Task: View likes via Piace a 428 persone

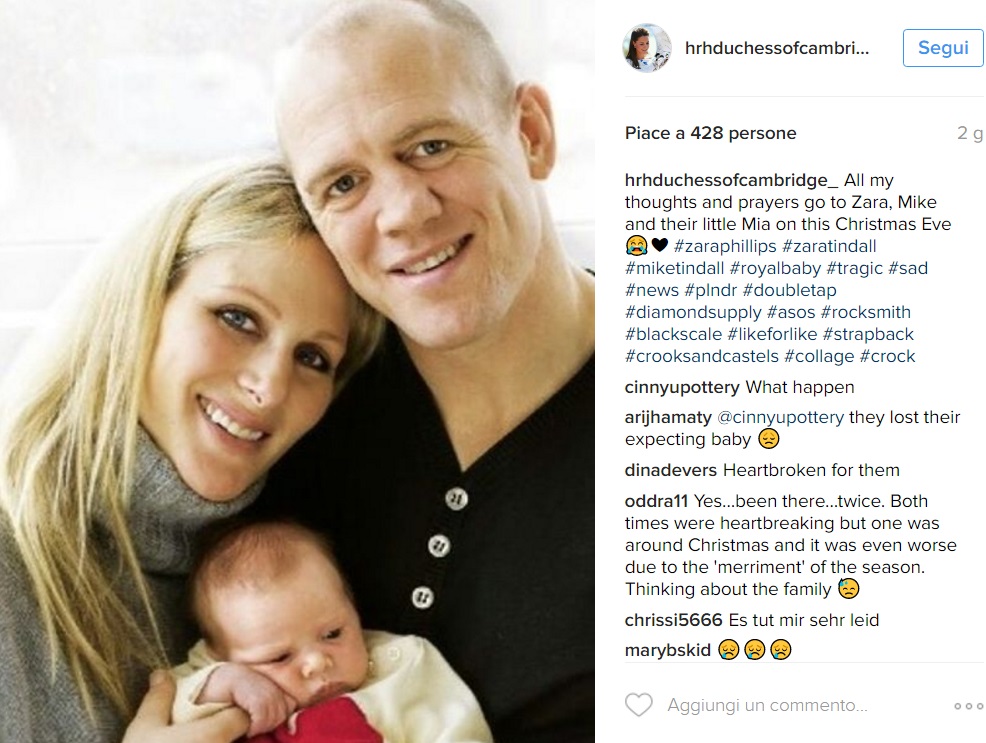Action: [711, 133]
